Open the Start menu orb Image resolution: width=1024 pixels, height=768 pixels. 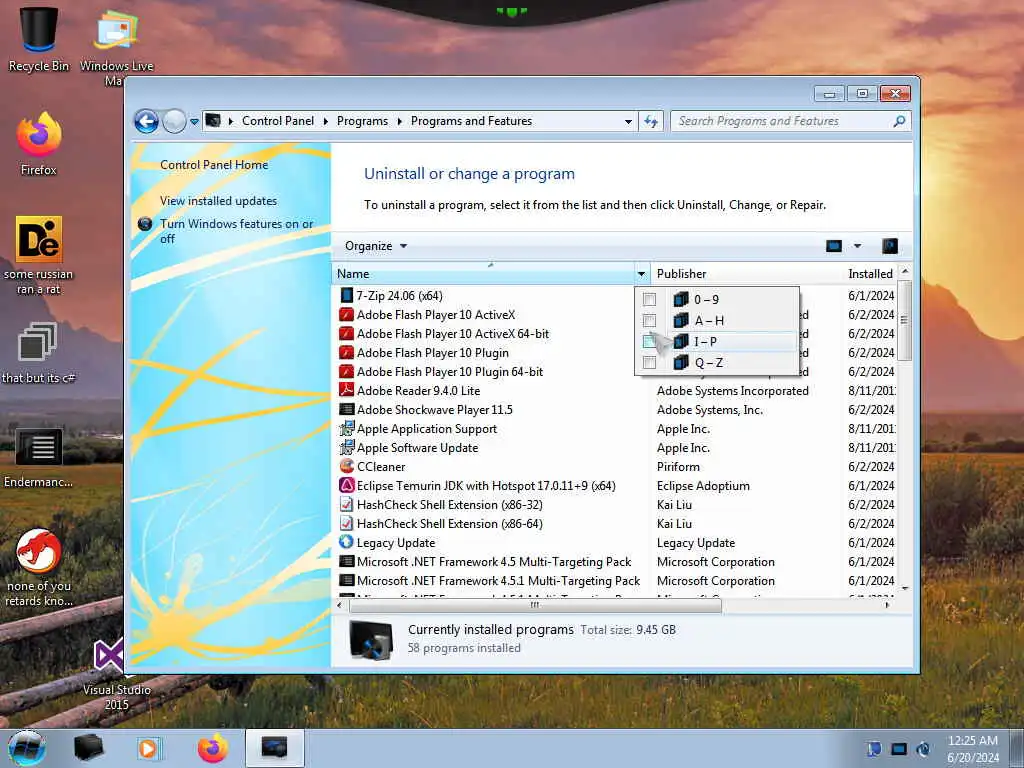click(27, 748)
